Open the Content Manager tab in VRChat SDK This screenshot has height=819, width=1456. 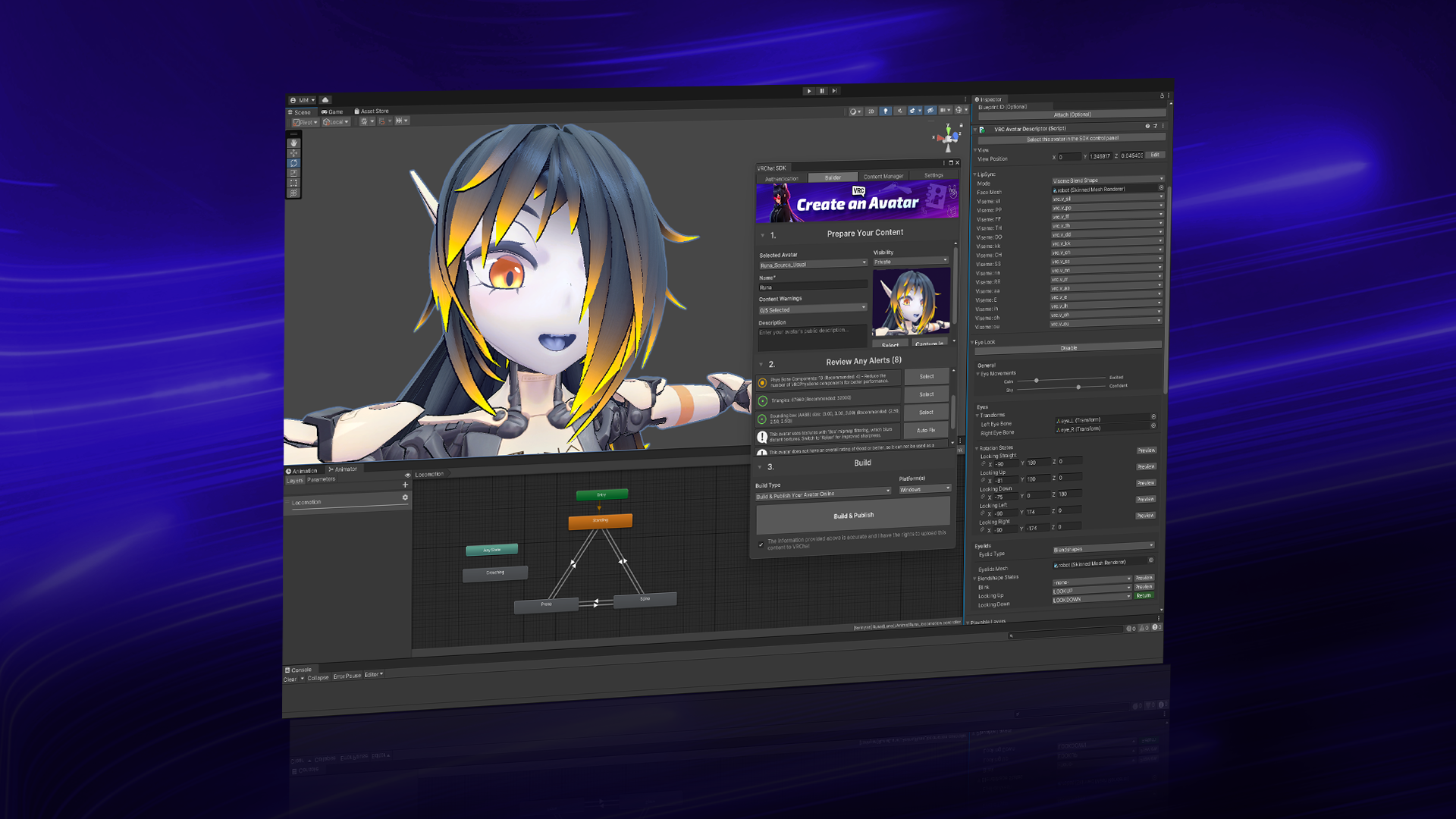pos(883,175)
